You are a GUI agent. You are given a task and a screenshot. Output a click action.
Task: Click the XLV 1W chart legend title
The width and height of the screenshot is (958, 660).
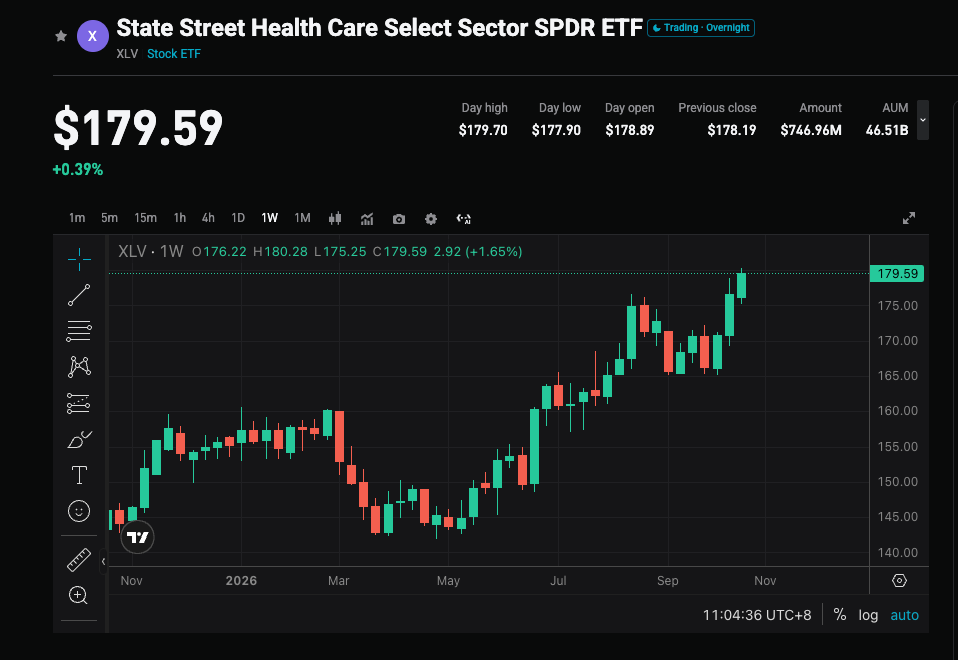(150, 251)
